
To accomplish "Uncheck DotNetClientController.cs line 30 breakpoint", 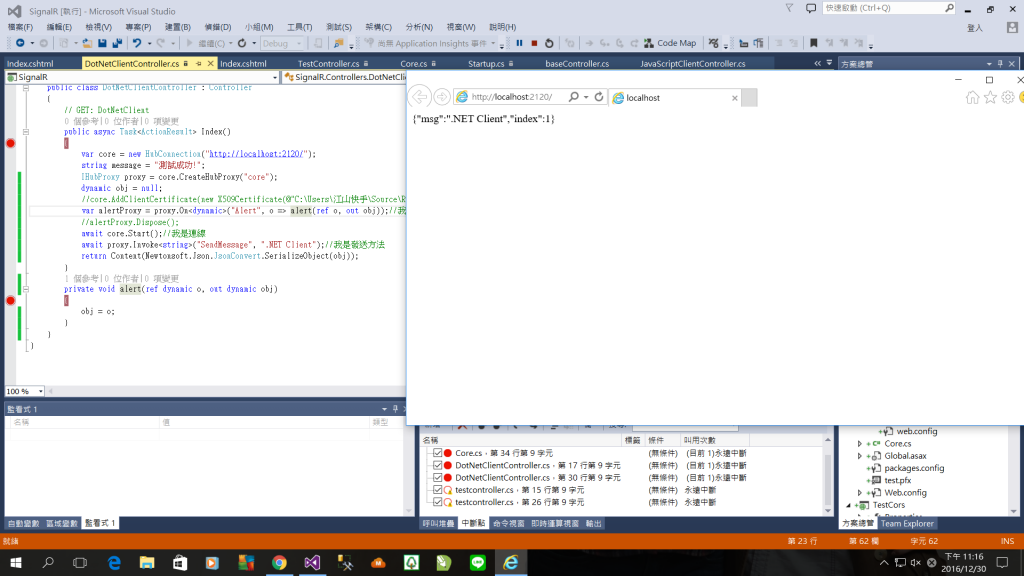I will click(438, 477).
